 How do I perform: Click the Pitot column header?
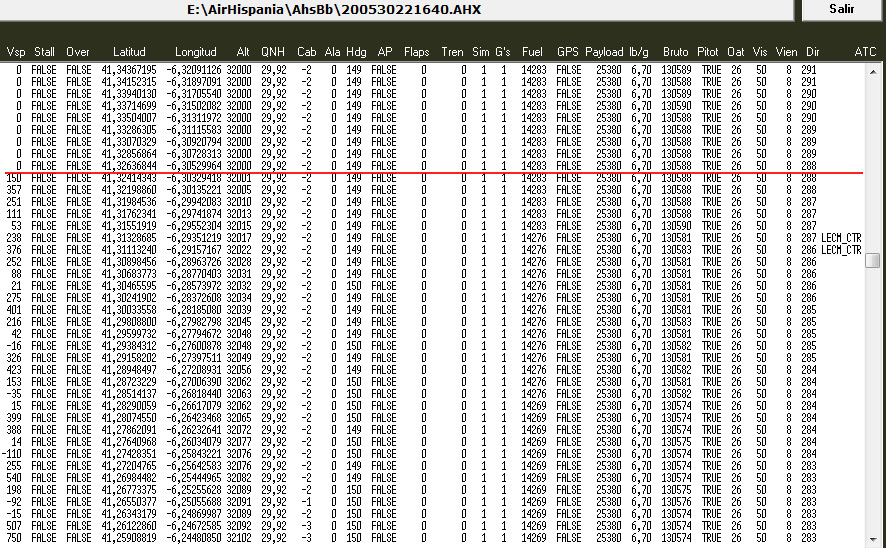tap(708, 51)
